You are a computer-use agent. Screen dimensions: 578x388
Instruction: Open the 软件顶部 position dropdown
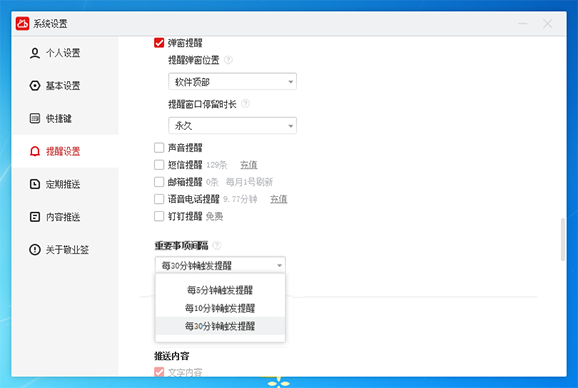(232, 81)
